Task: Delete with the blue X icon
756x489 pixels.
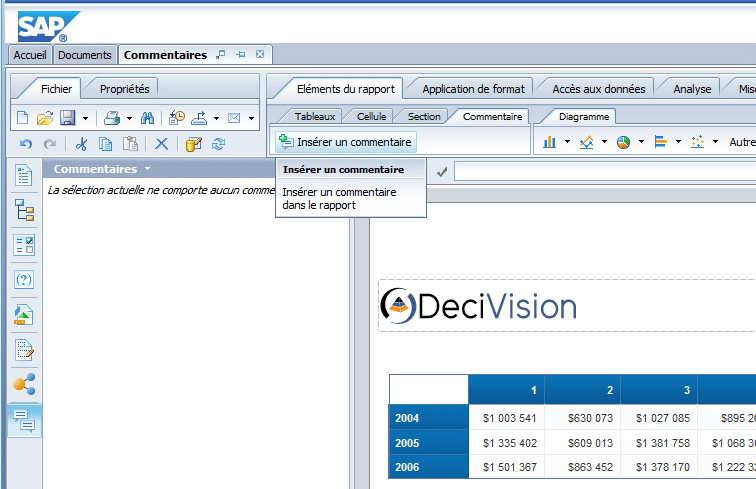Action: point(162,144)
